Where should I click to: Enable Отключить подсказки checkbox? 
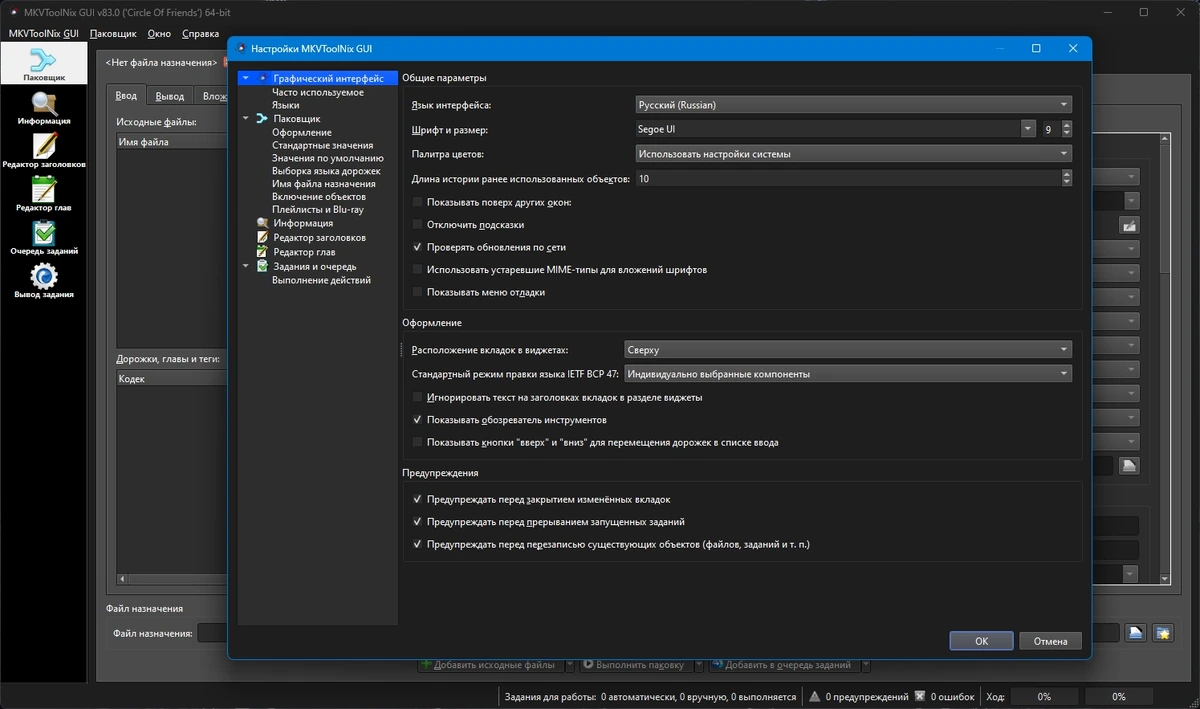pyautogui.click(x=418, y=224)
